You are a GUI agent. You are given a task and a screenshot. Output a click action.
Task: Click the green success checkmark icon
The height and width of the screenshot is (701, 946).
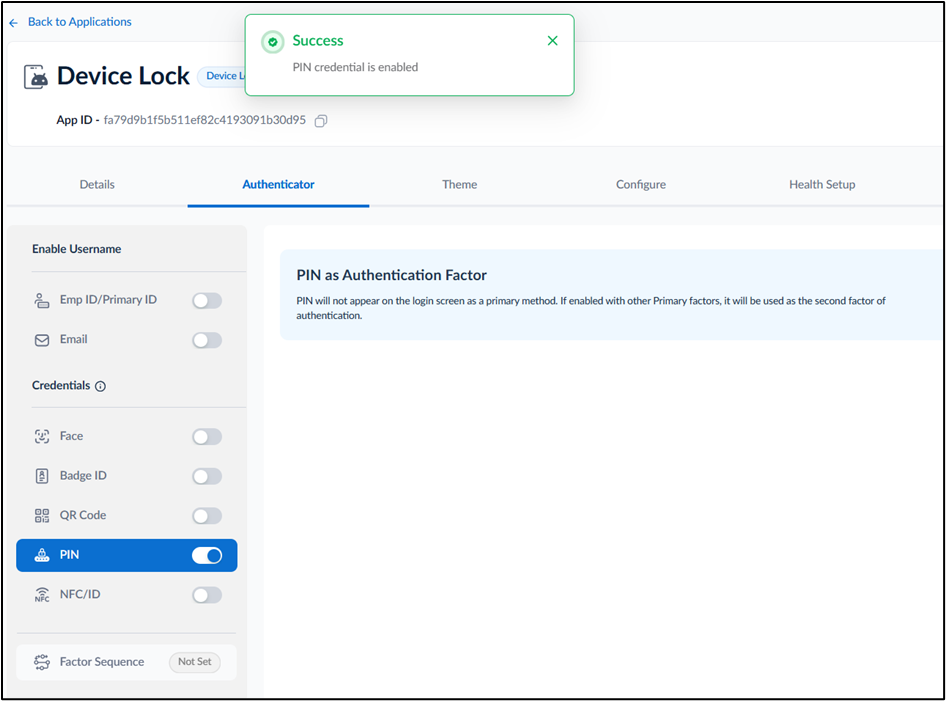[x=273, y=42]
